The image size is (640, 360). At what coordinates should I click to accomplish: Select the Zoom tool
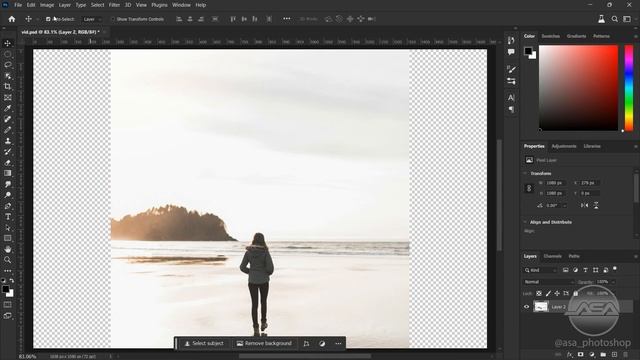[x=7, y=260]
